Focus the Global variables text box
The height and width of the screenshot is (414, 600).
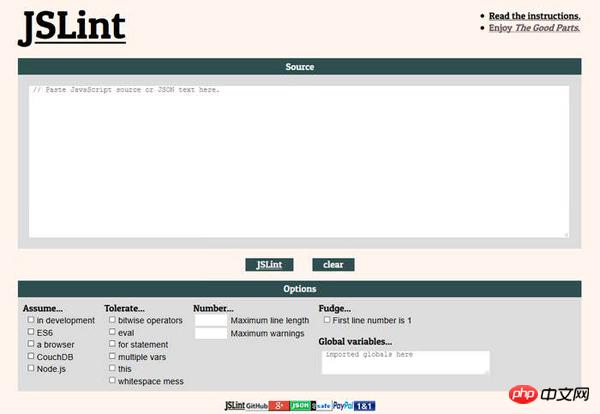click(x=406, y=362)
